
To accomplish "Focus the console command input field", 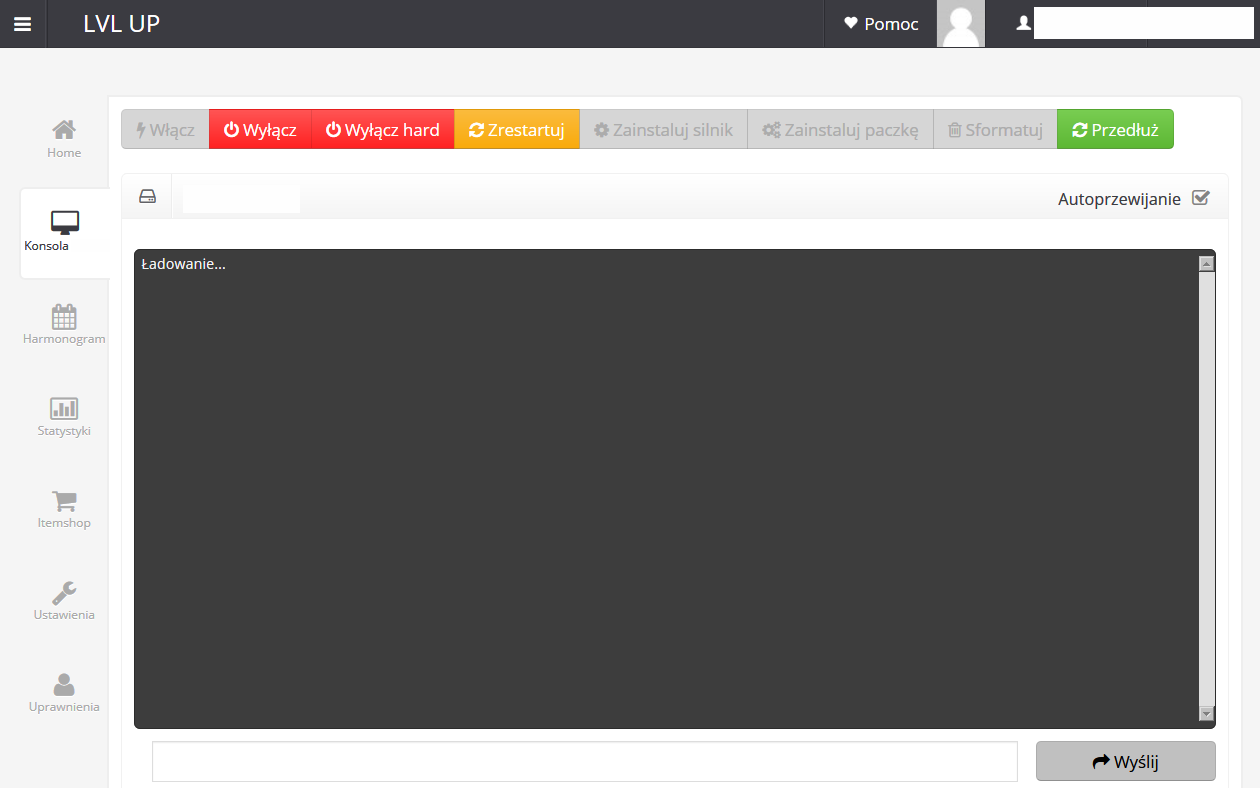I will (584, 762).
